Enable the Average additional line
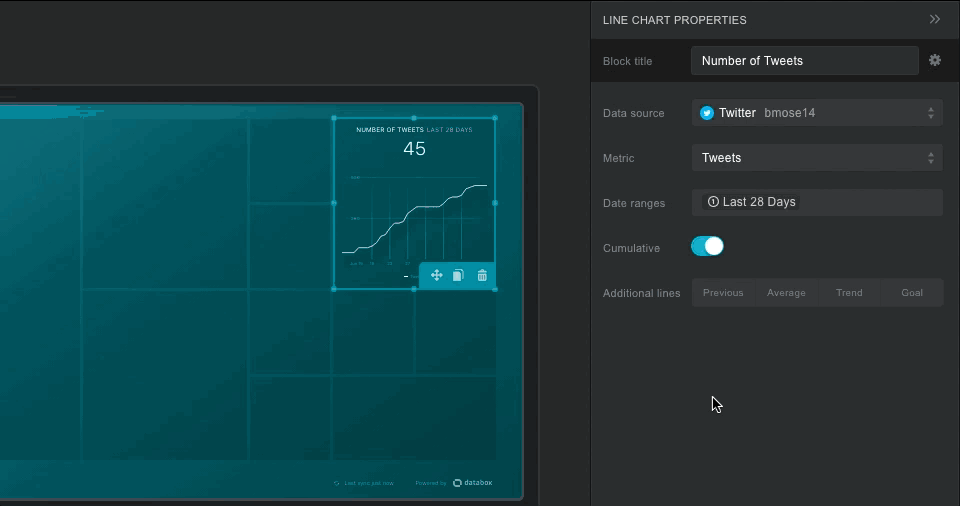The image size is (960, 506). 786,293
